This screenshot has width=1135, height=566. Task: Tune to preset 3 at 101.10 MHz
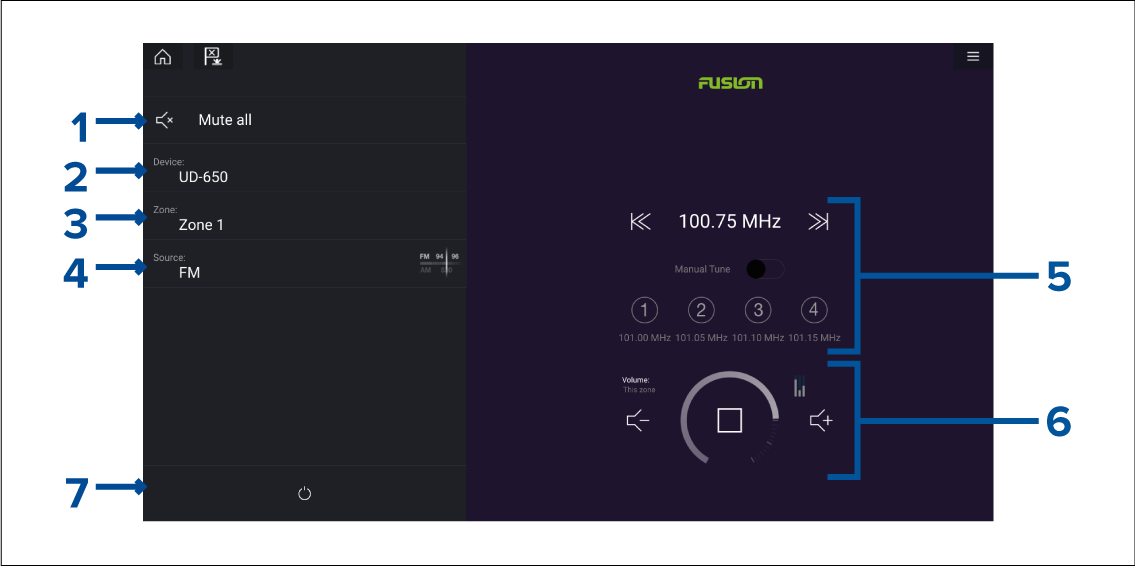[x=758, y=310]
